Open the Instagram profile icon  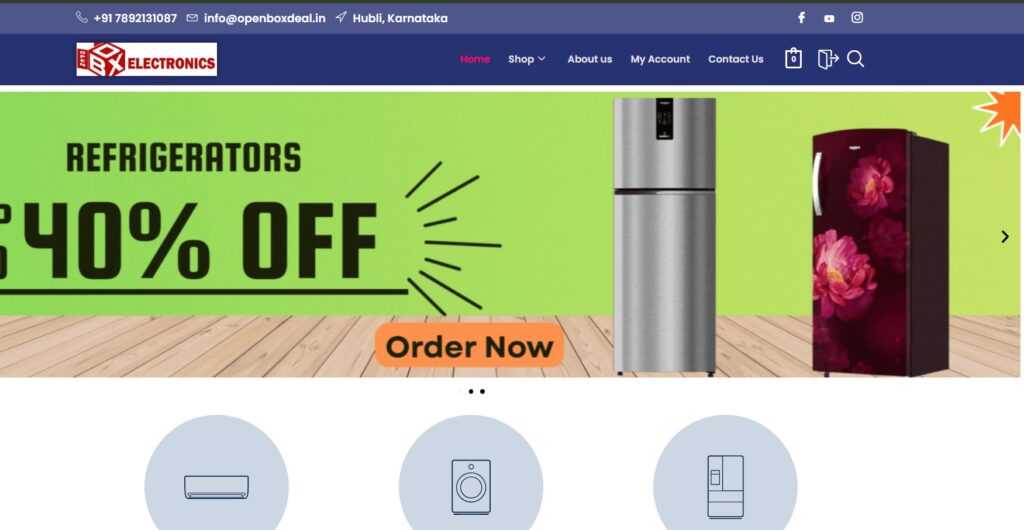[857, 18]
